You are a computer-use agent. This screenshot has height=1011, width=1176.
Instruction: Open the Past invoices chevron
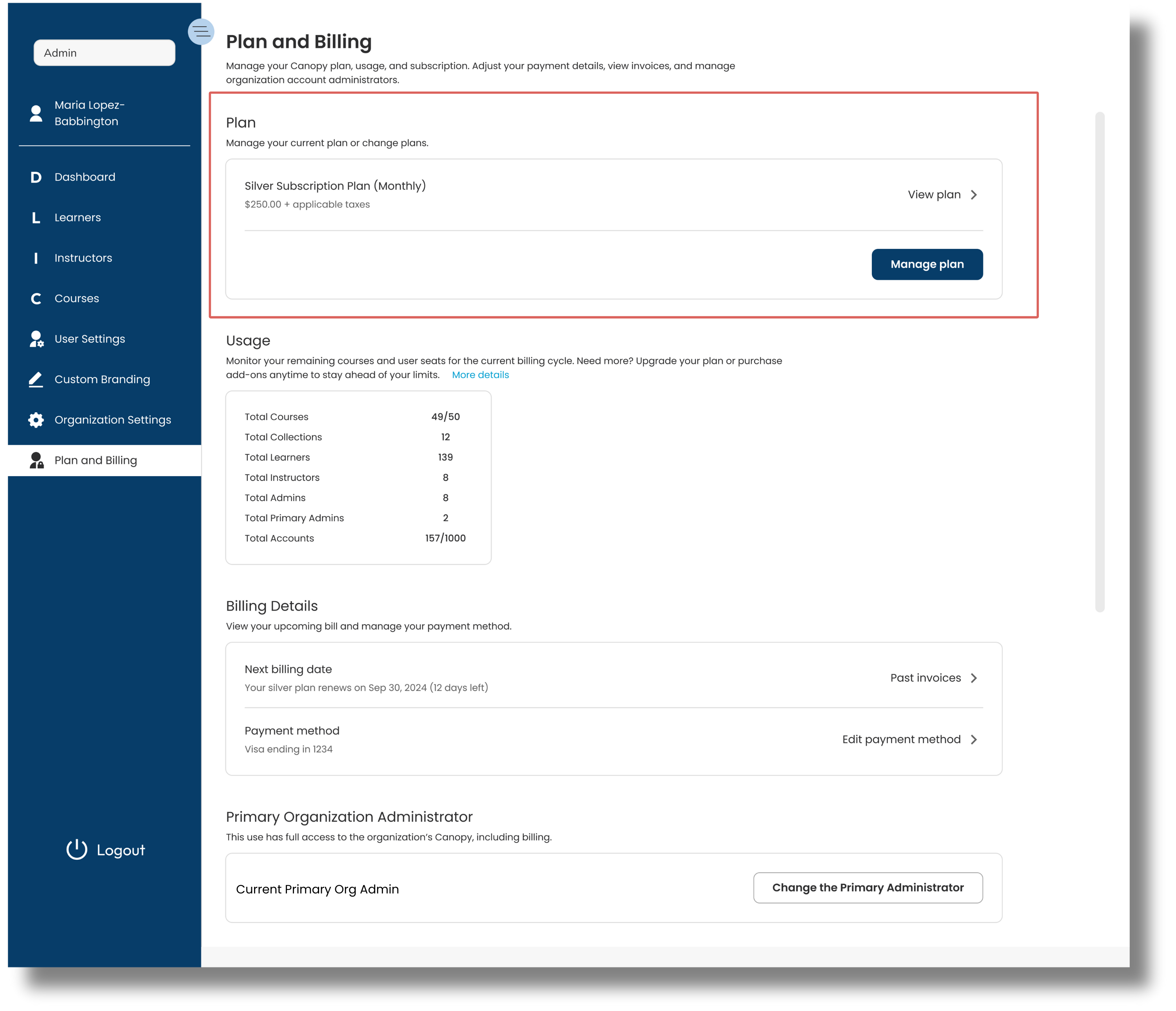point(974,679)
